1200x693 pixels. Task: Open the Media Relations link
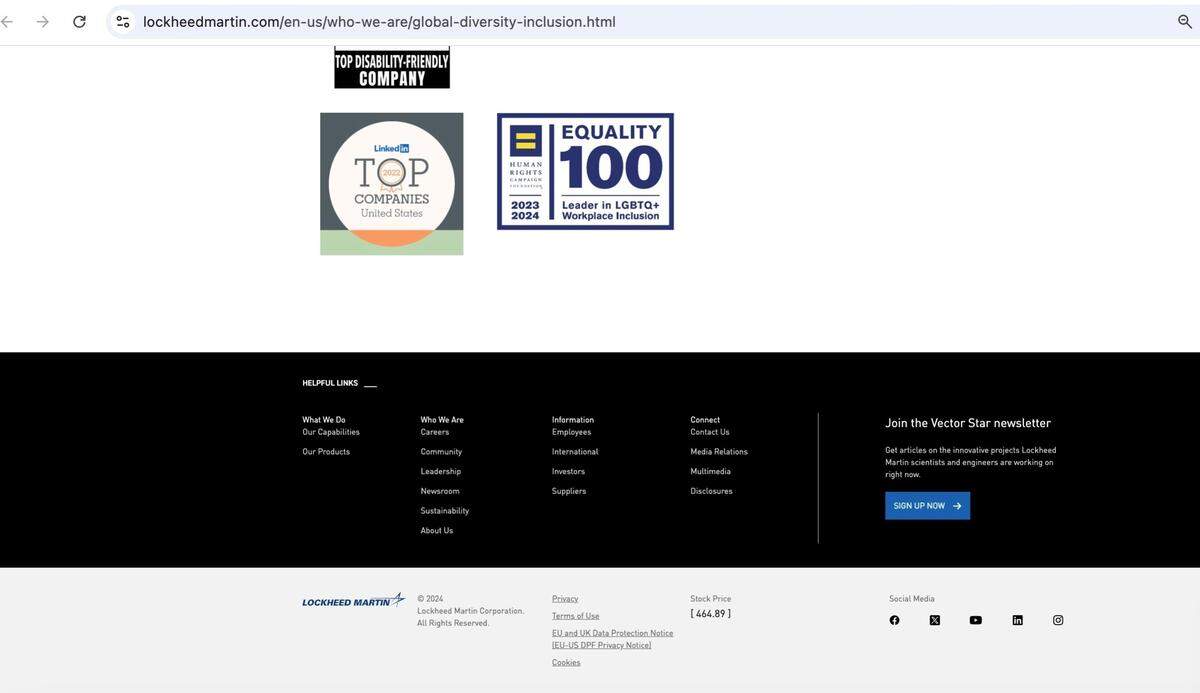(719, 452)
